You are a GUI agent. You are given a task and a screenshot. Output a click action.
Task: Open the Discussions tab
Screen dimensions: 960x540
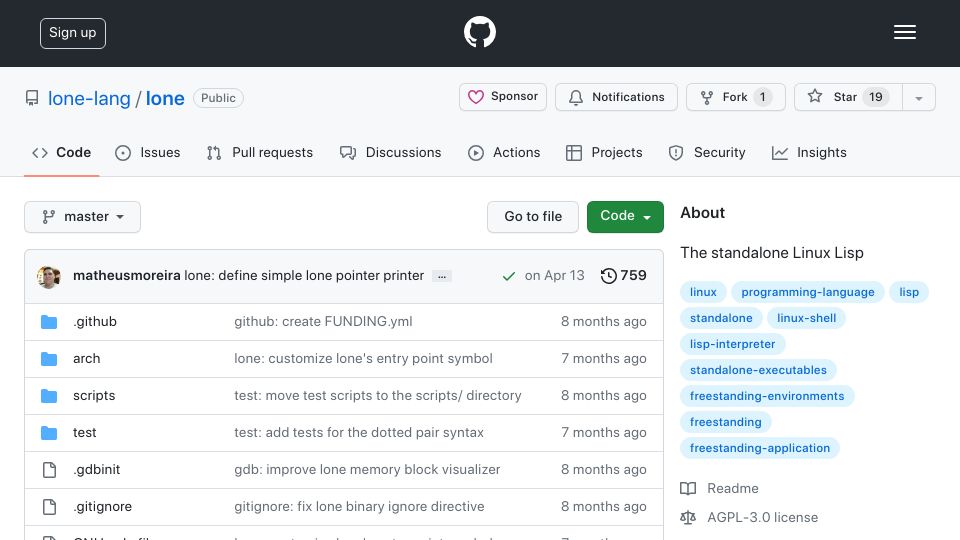391,152
